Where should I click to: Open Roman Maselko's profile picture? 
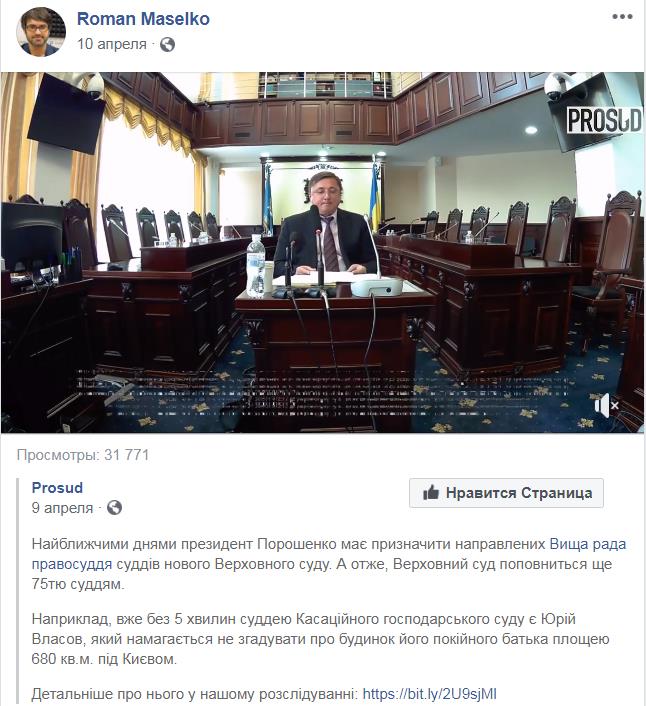tap(41, 32)
